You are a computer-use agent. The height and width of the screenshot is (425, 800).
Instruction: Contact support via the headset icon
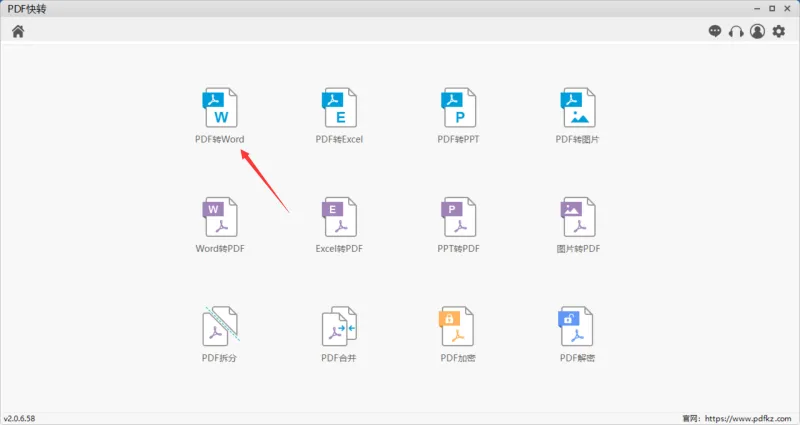point(736,32)
